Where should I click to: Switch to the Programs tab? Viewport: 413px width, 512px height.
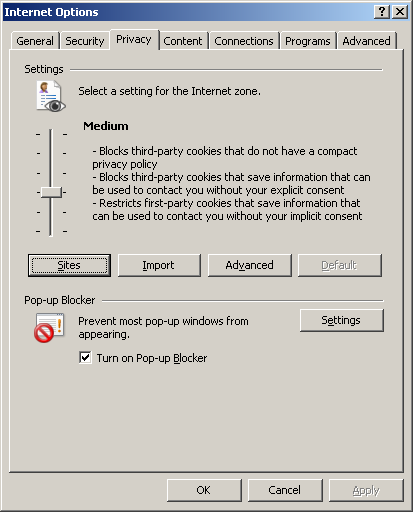click(x=308, y=41)
